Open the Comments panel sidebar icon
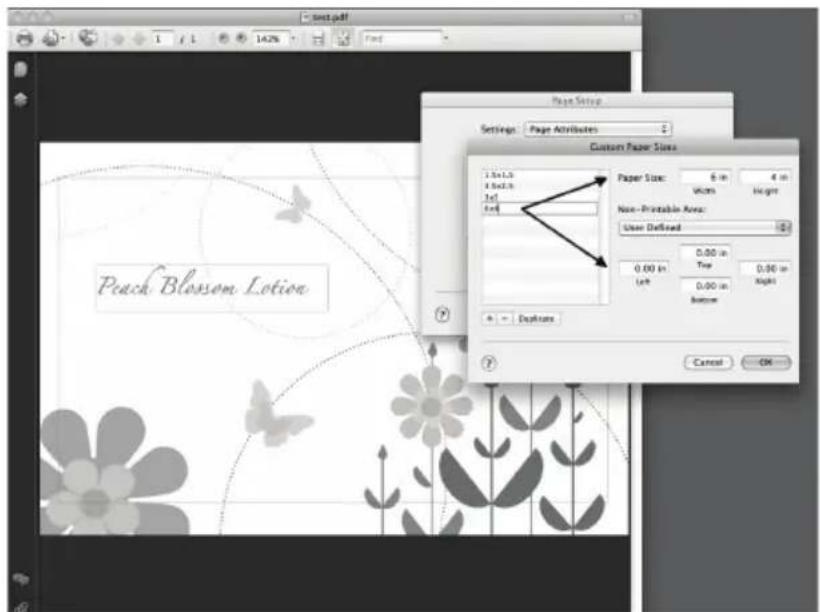The height and width of the screenshot is (612, 820). [x=20, y=580]
